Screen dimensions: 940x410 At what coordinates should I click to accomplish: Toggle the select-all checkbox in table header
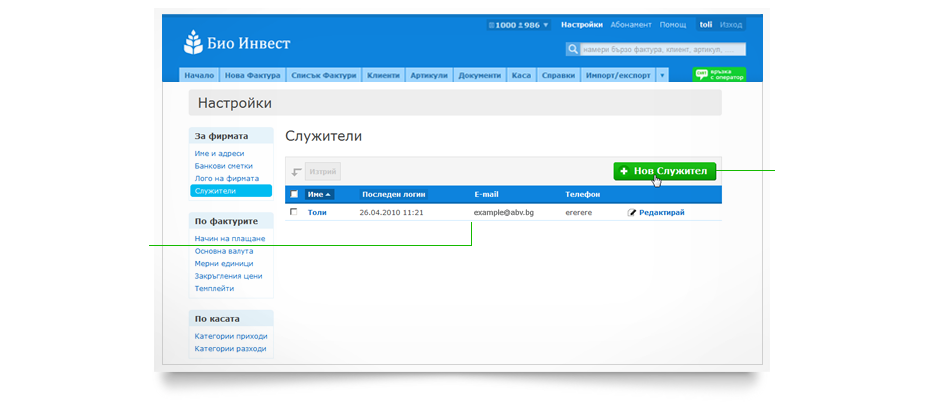tap(294, 194)
